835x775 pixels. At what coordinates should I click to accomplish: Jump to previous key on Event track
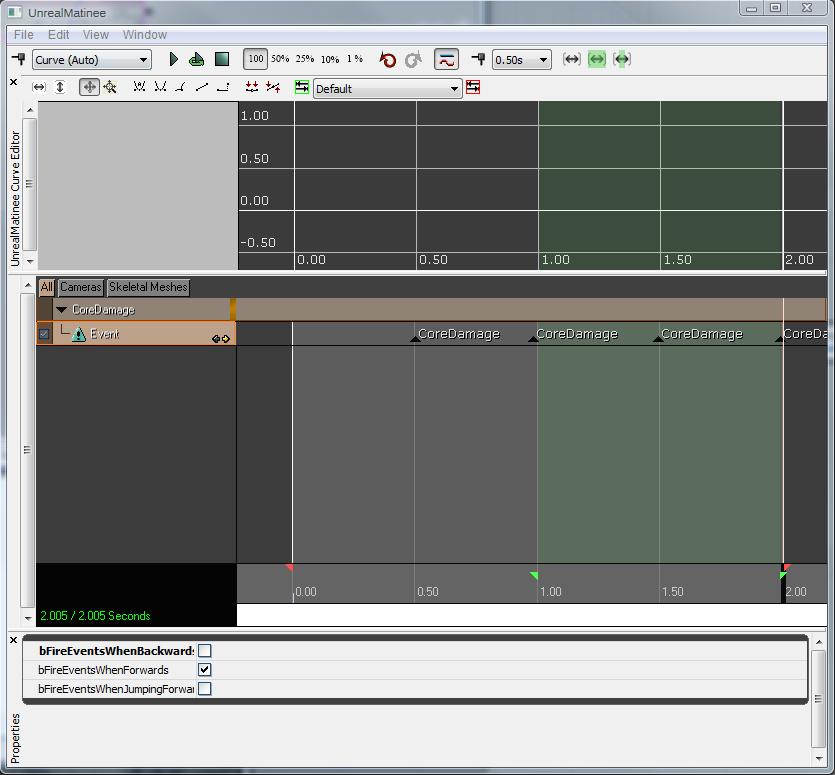[216, 339]
